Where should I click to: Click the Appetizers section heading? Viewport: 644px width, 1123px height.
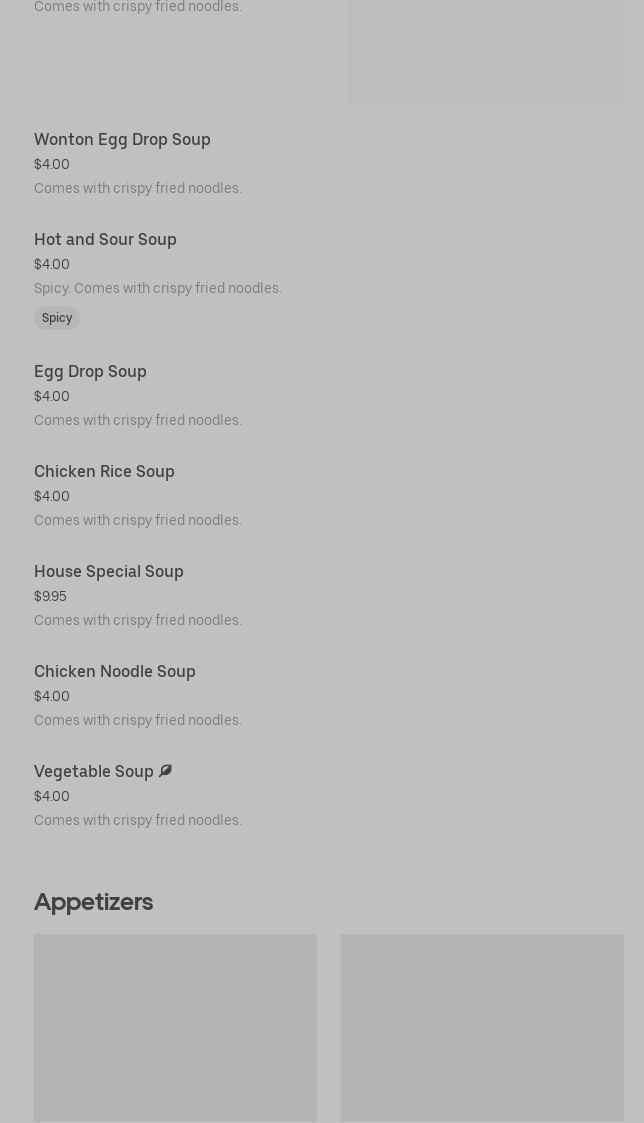pyautogui.click(x=93, y=902)
